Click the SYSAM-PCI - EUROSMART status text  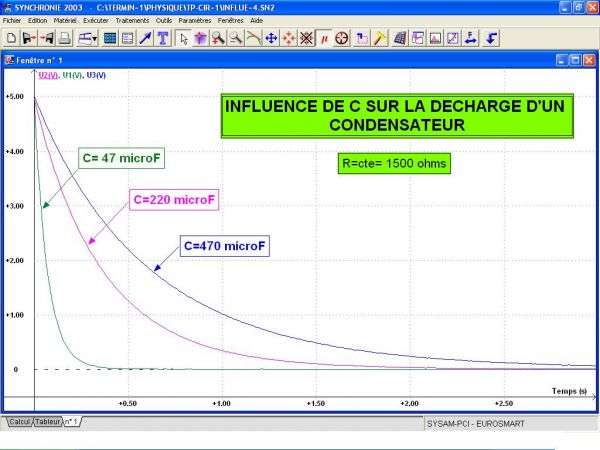(476, 424)
